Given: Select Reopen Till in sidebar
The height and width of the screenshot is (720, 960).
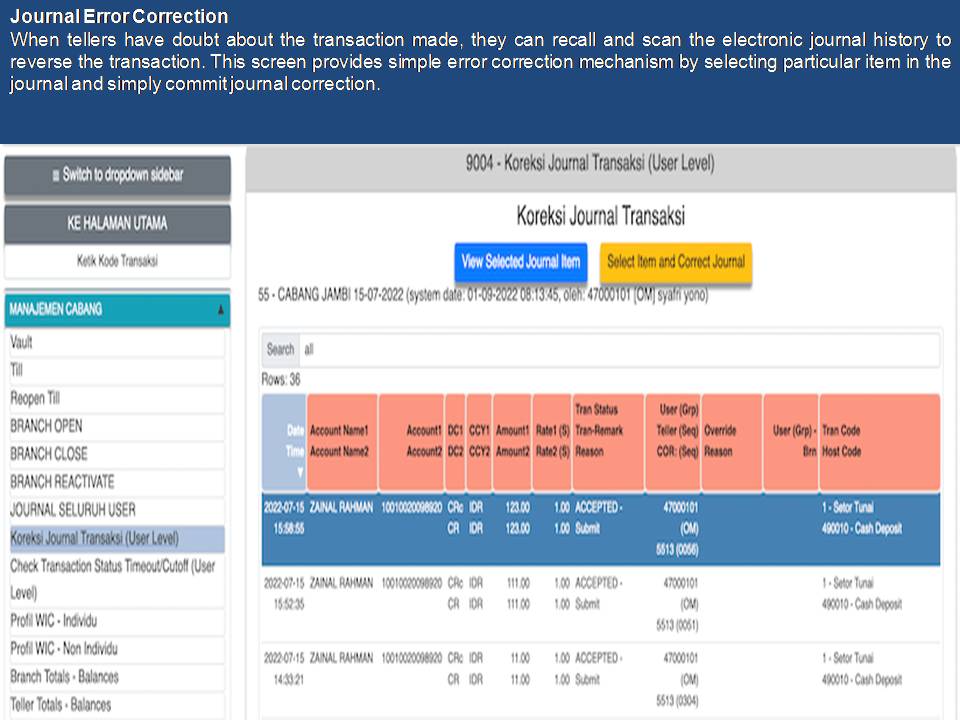Looking at the screenshot, I should coord(117,398).
